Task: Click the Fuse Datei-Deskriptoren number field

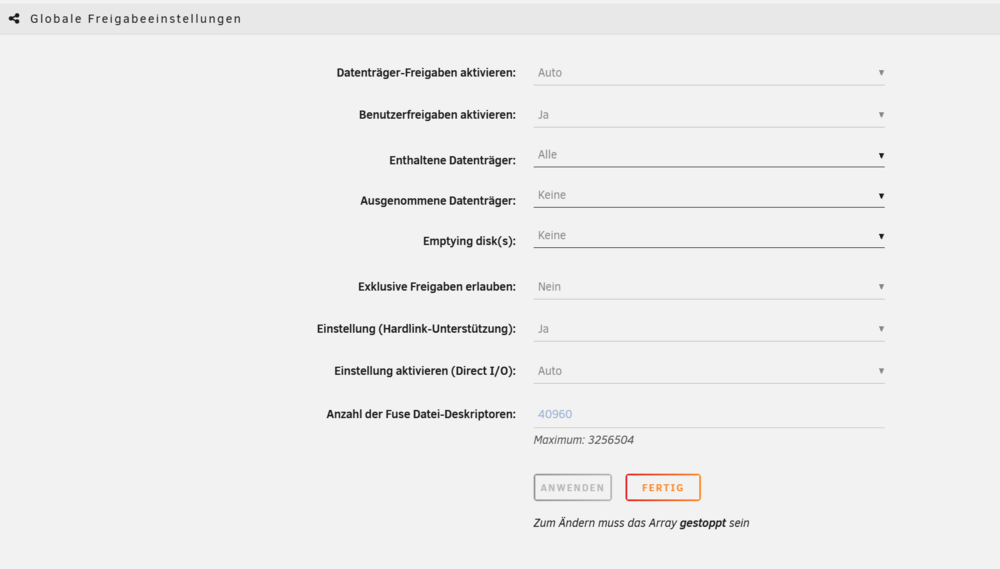Action: click(x=709, y=415)
